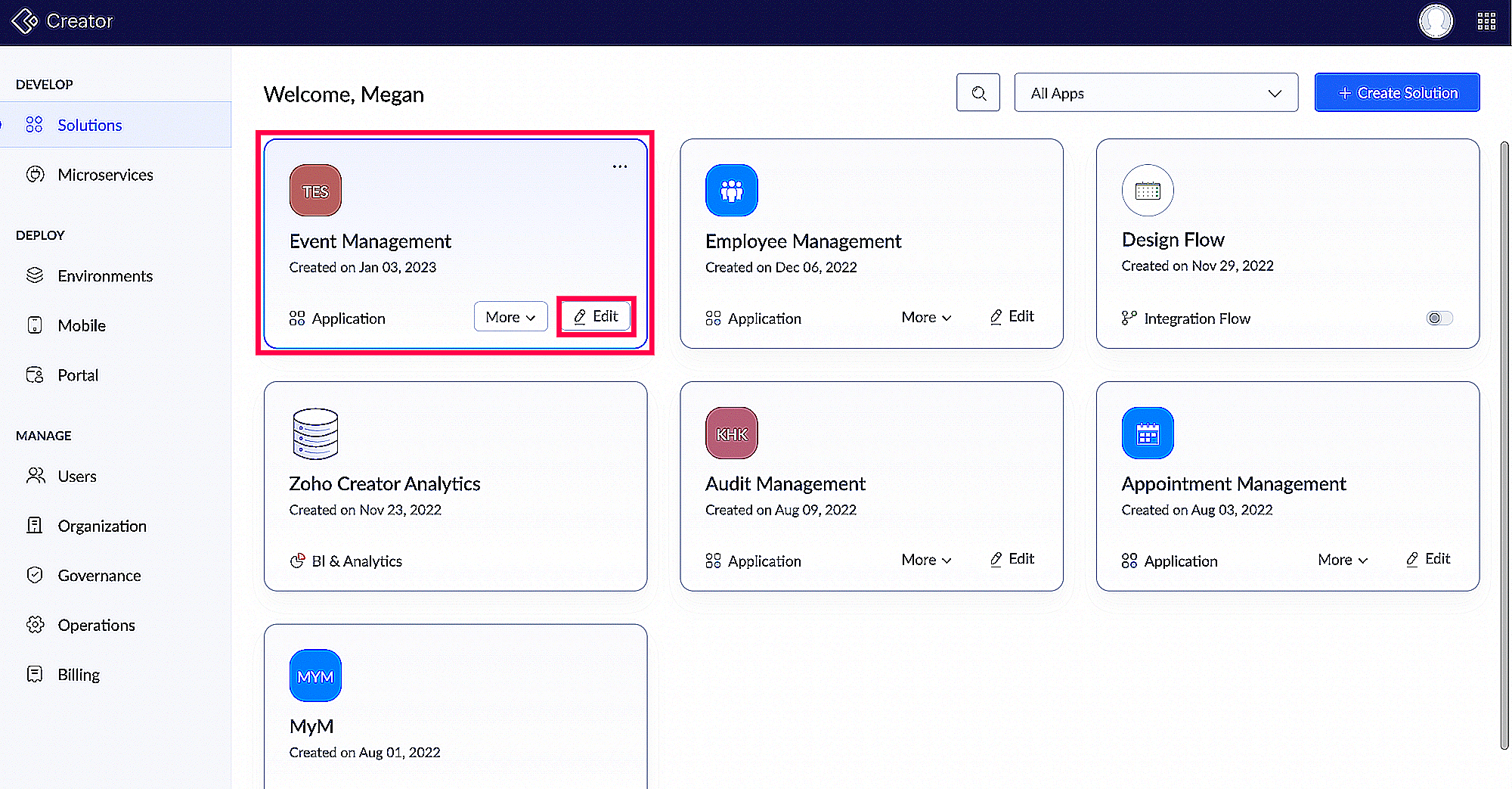Image resolution: width=1512 pixels, height=789 pixels.
Task: Toggle the Design Flow integration switch
Action: (1439, 318)
